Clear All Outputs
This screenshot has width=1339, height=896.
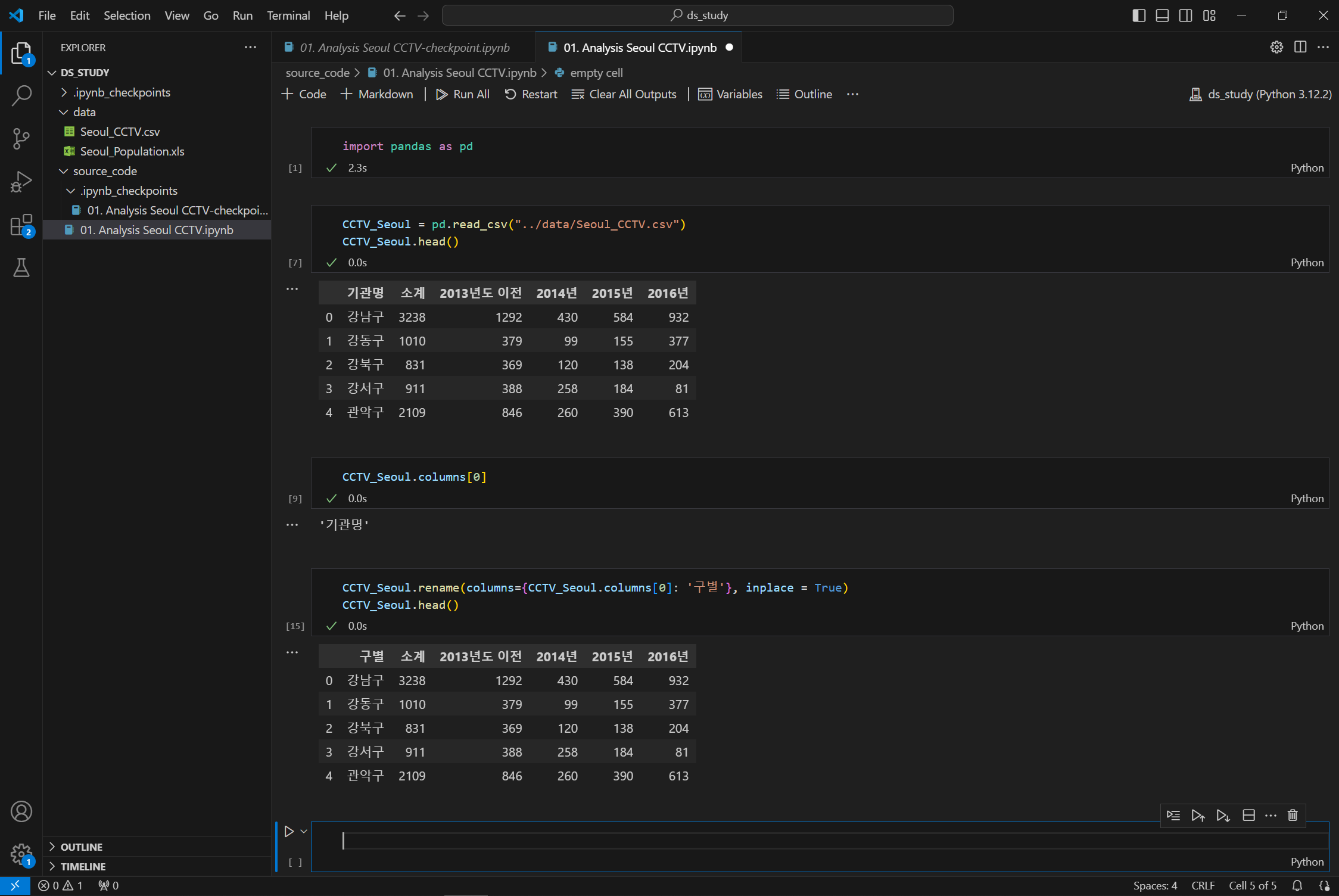pyautogui.click(x=624, y=94)
